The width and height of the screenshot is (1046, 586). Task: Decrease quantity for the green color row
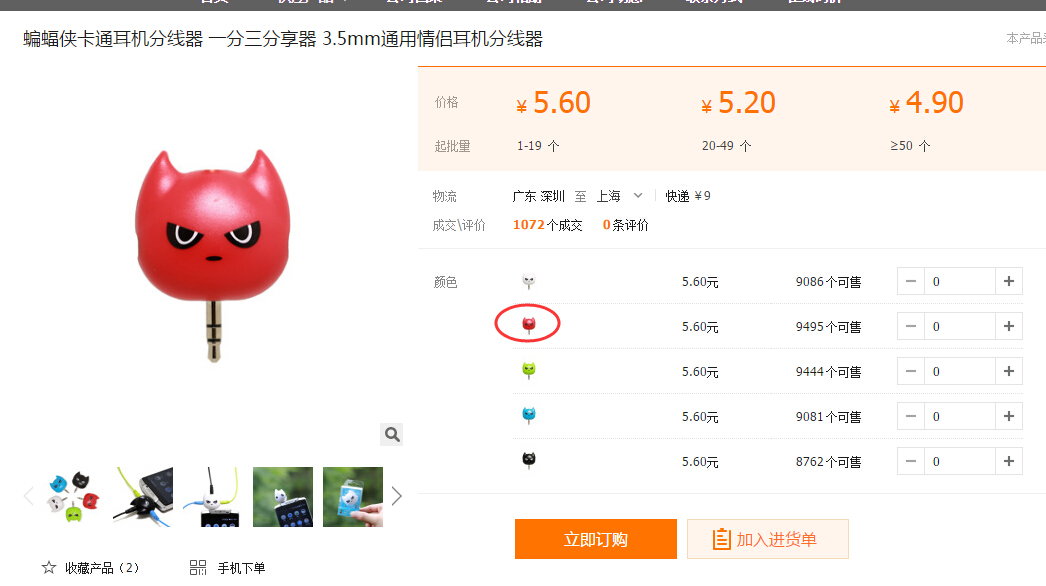910,372
